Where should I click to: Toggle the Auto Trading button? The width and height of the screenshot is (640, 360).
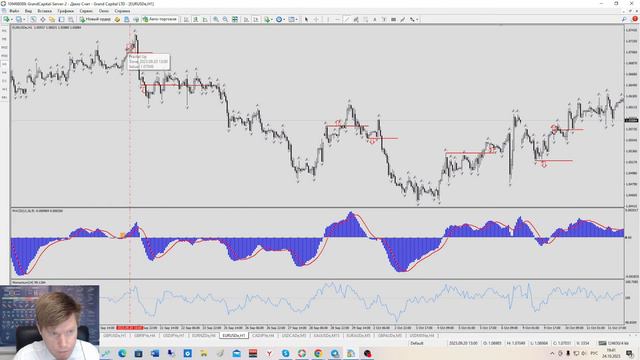160,19
